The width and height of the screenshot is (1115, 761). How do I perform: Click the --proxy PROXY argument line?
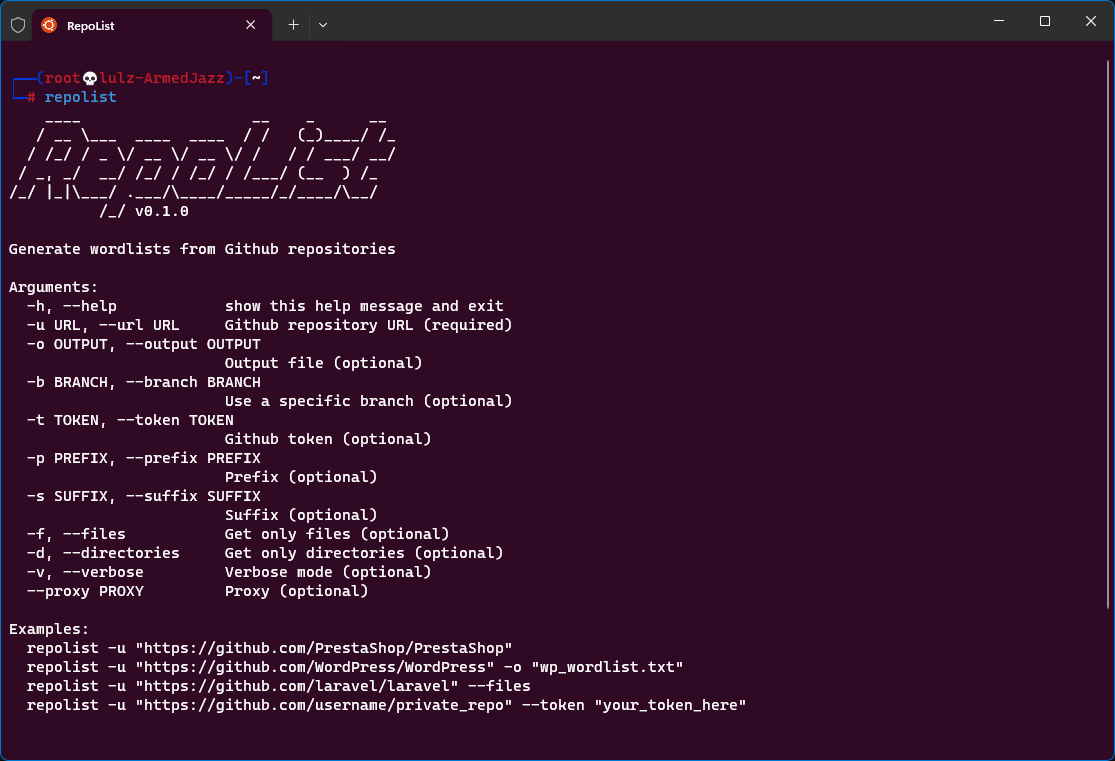pos(85,591)
